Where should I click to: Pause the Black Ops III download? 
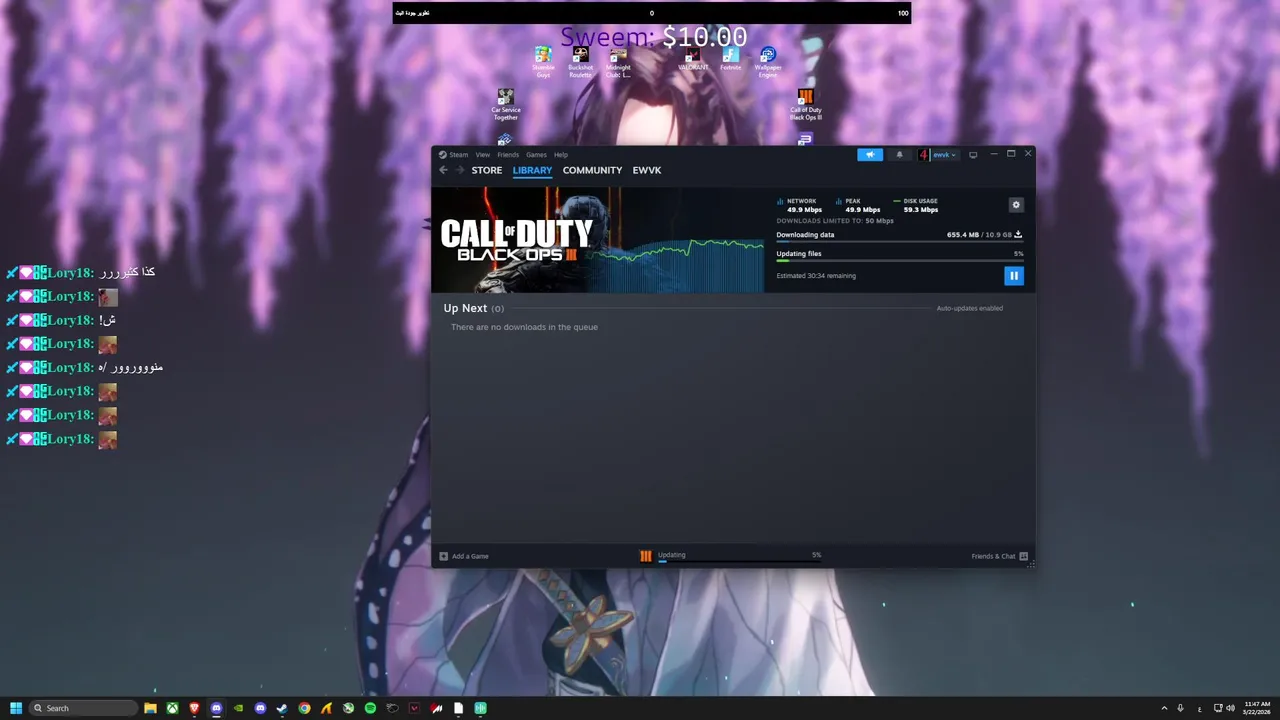[x=1013, y=276]
